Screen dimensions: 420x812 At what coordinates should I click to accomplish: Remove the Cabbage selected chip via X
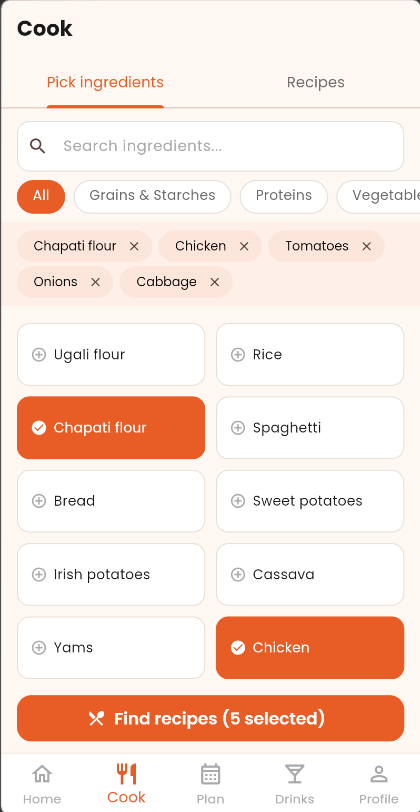pos(214,282)
